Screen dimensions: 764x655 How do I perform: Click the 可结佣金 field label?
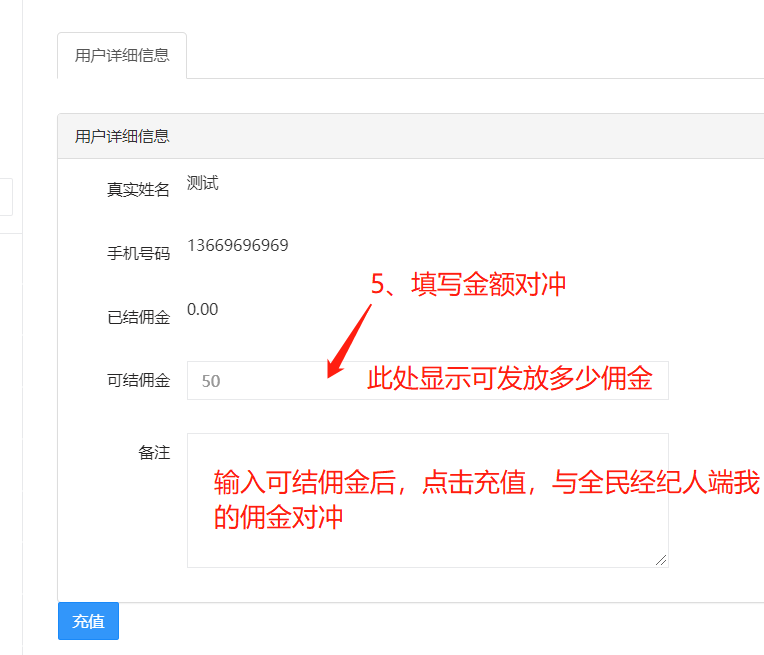[x=138, y=380]
